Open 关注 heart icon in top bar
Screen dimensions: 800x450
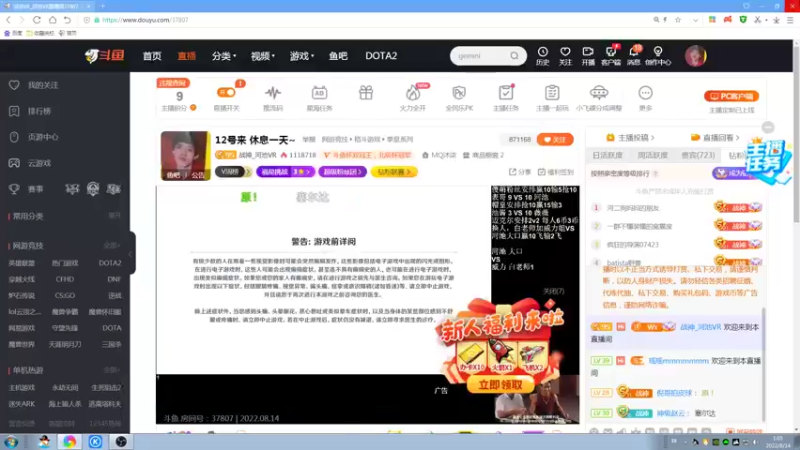click(565, 56)
